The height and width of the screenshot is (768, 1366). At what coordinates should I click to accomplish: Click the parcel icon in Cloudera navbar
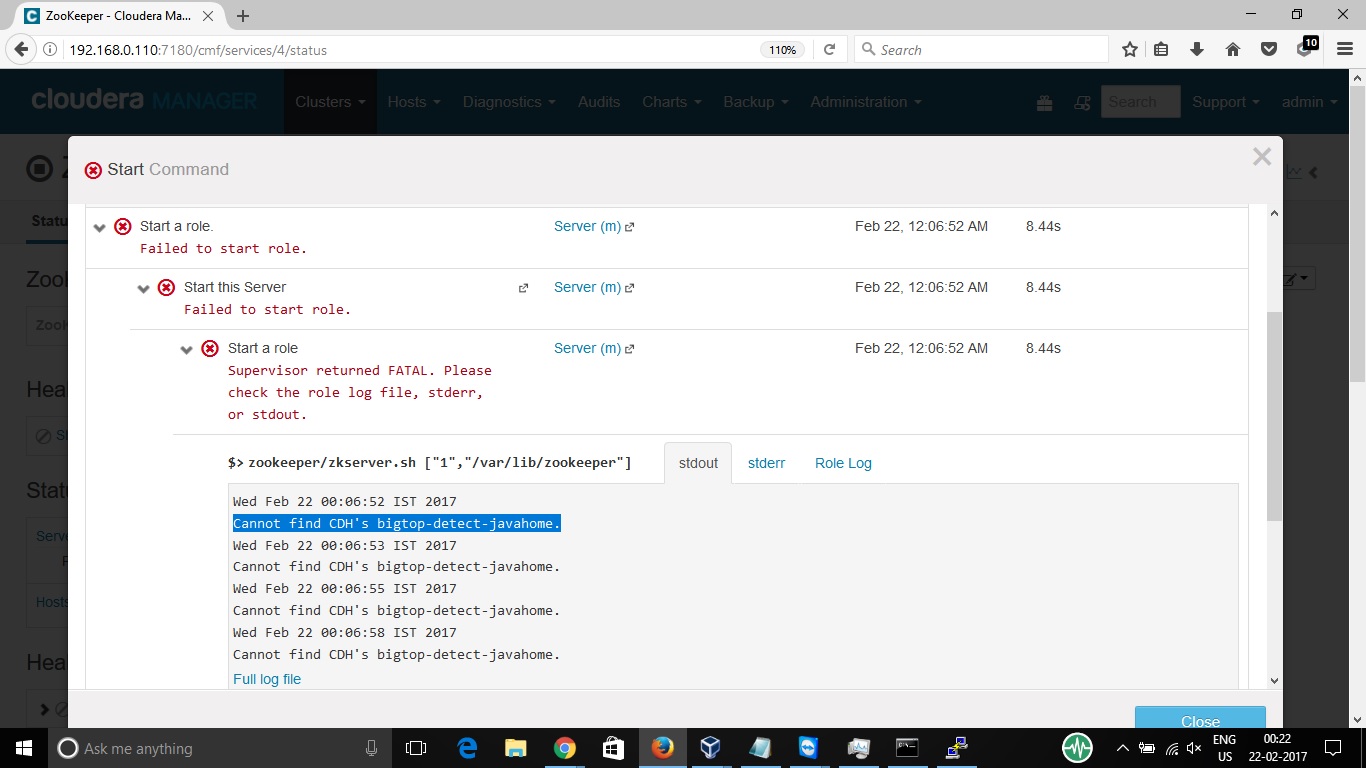(1044, 101)
